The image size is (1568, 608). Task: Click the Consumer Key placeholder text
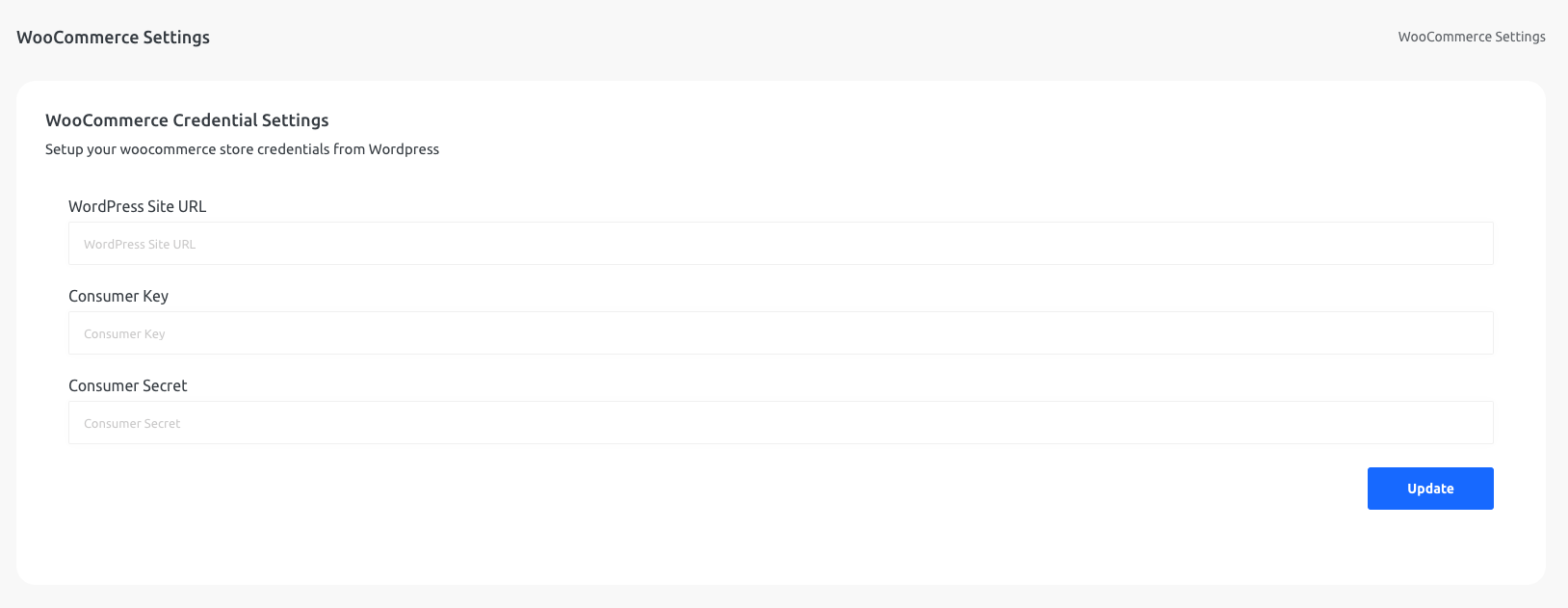[124, 333]
